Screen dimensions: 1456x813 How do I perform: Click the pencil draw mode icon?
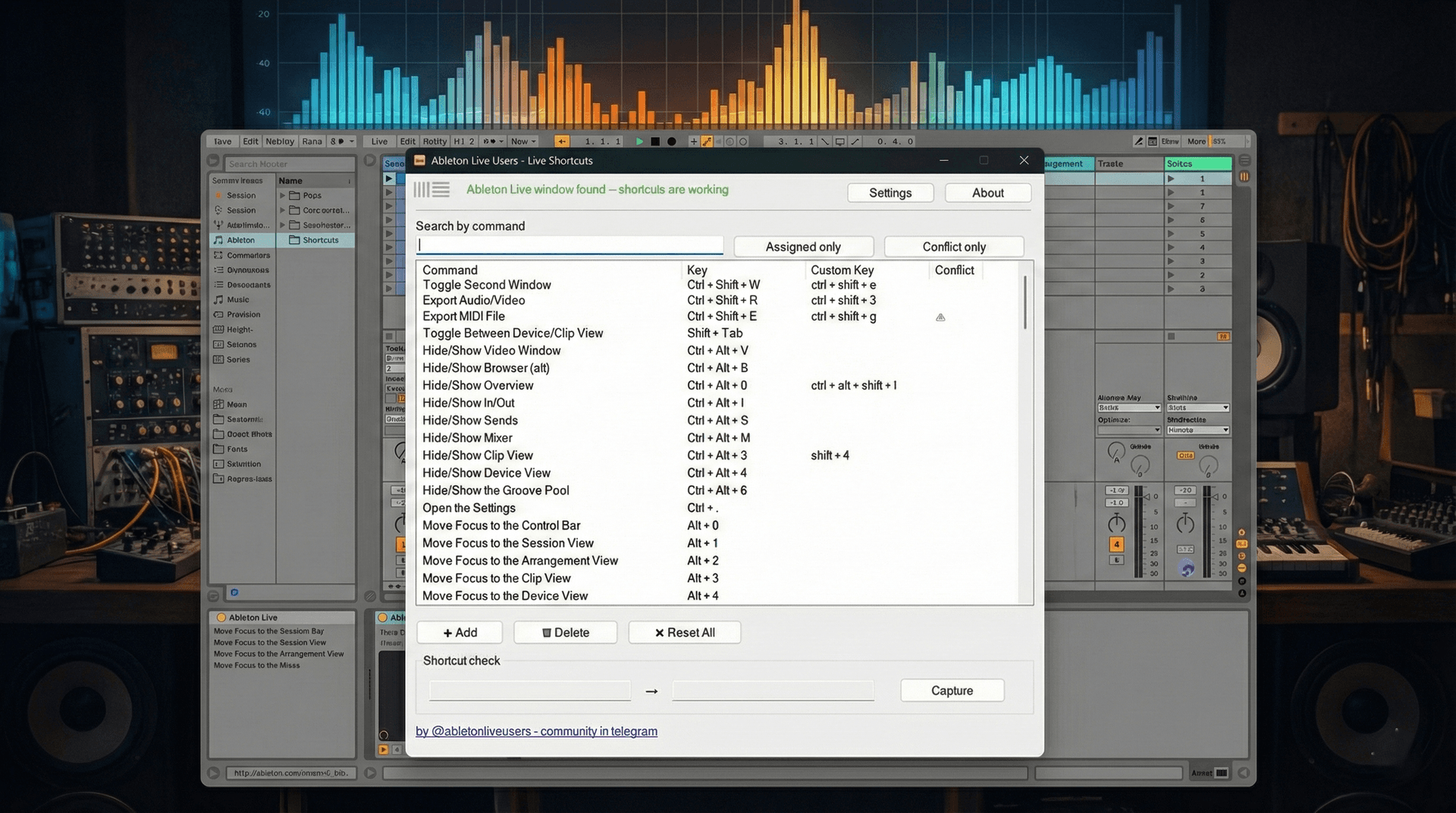coord(1138,142)
